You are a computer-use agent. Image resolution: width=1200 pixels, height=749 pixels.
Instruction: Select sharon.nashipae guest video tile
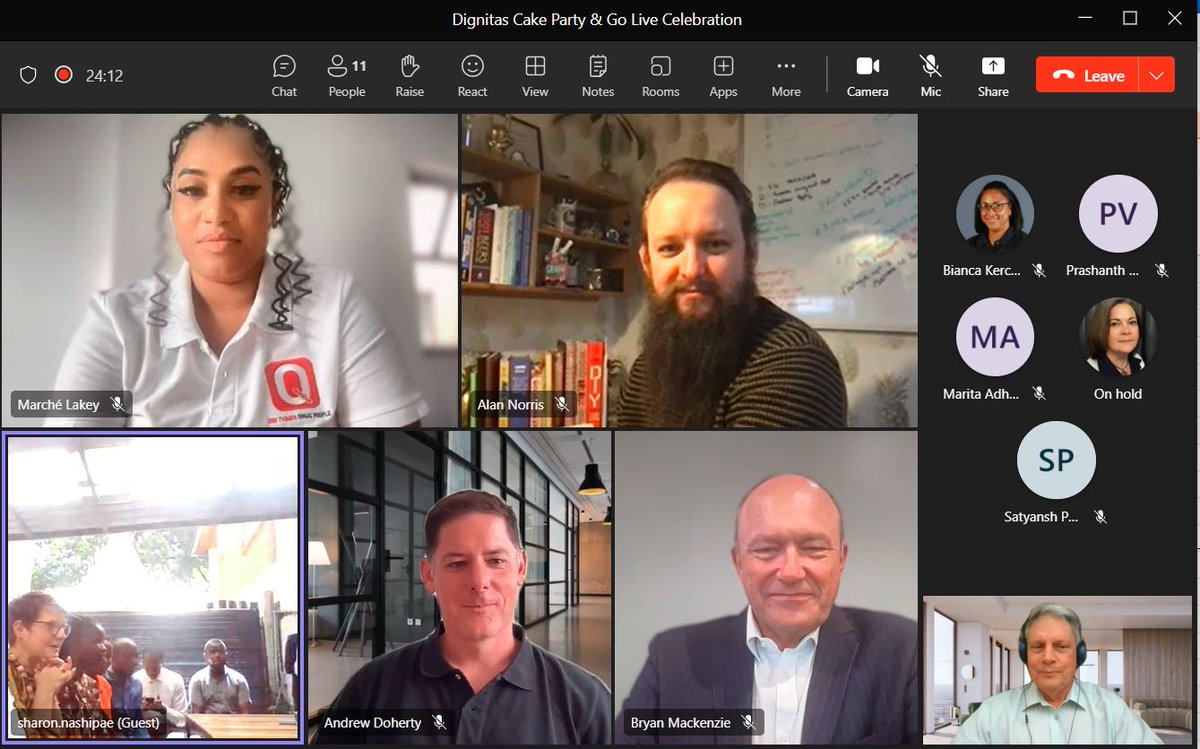pyautogui.click(x=153, y=588)
